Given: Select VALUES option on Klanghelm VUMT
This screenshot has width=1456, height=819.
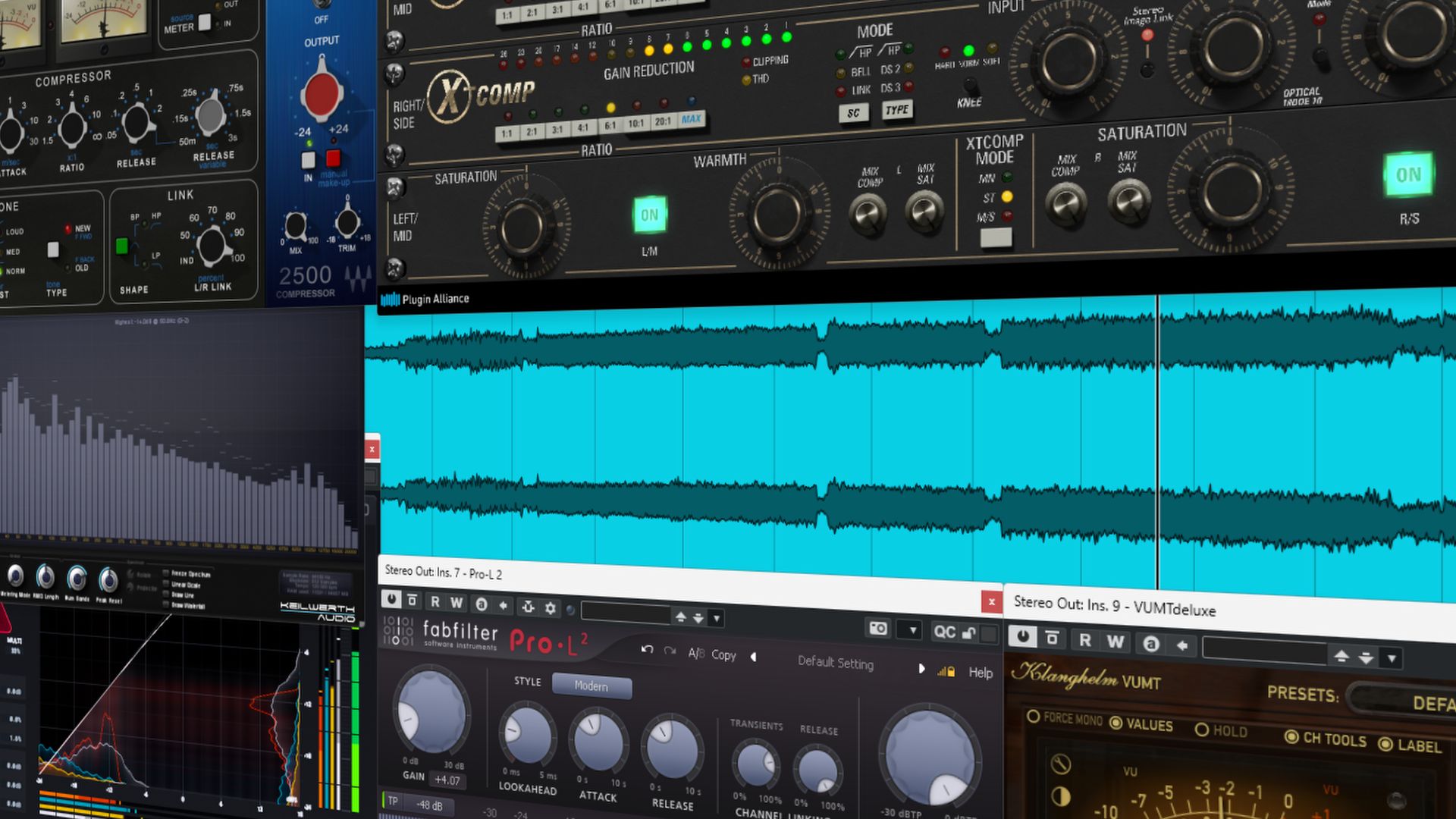Looking at the screenshot, I should click(1141, 723).
